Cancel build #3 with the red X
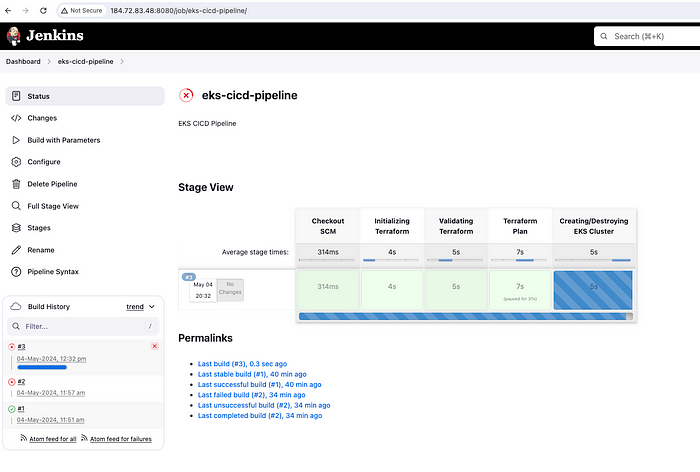The image size is (700, 472). (x=154, y=346)
